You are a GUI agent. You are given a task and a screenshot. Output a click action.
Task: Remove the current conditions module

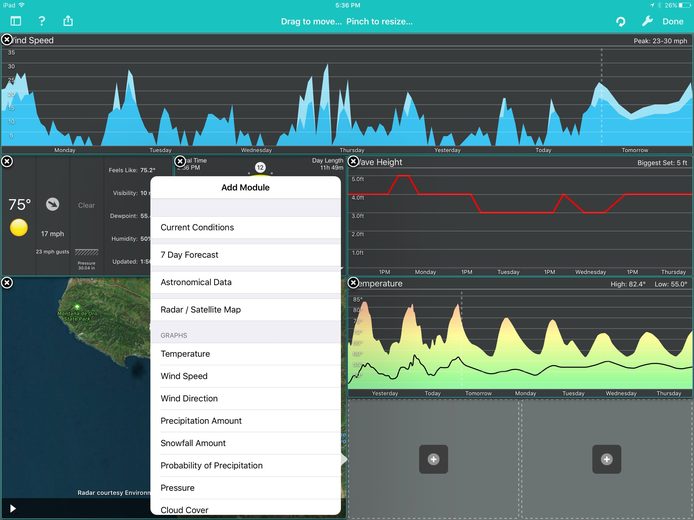click(7, 162)
